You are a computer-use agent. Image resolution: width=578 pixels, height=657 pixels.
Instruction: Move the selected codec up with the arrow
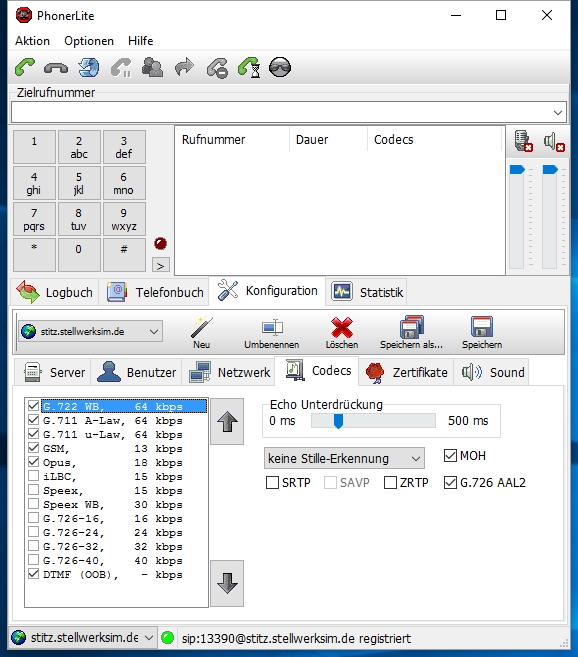click(227, 422)
